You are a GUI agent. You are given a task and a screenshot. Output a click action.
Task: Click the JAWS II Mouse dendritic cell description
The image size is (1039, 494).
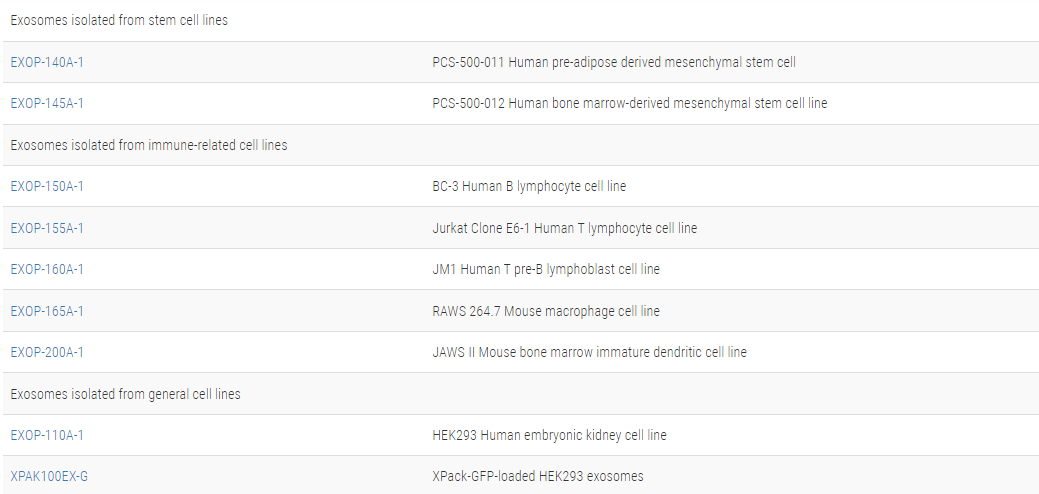pyautogui.click(x=589, y=352)
